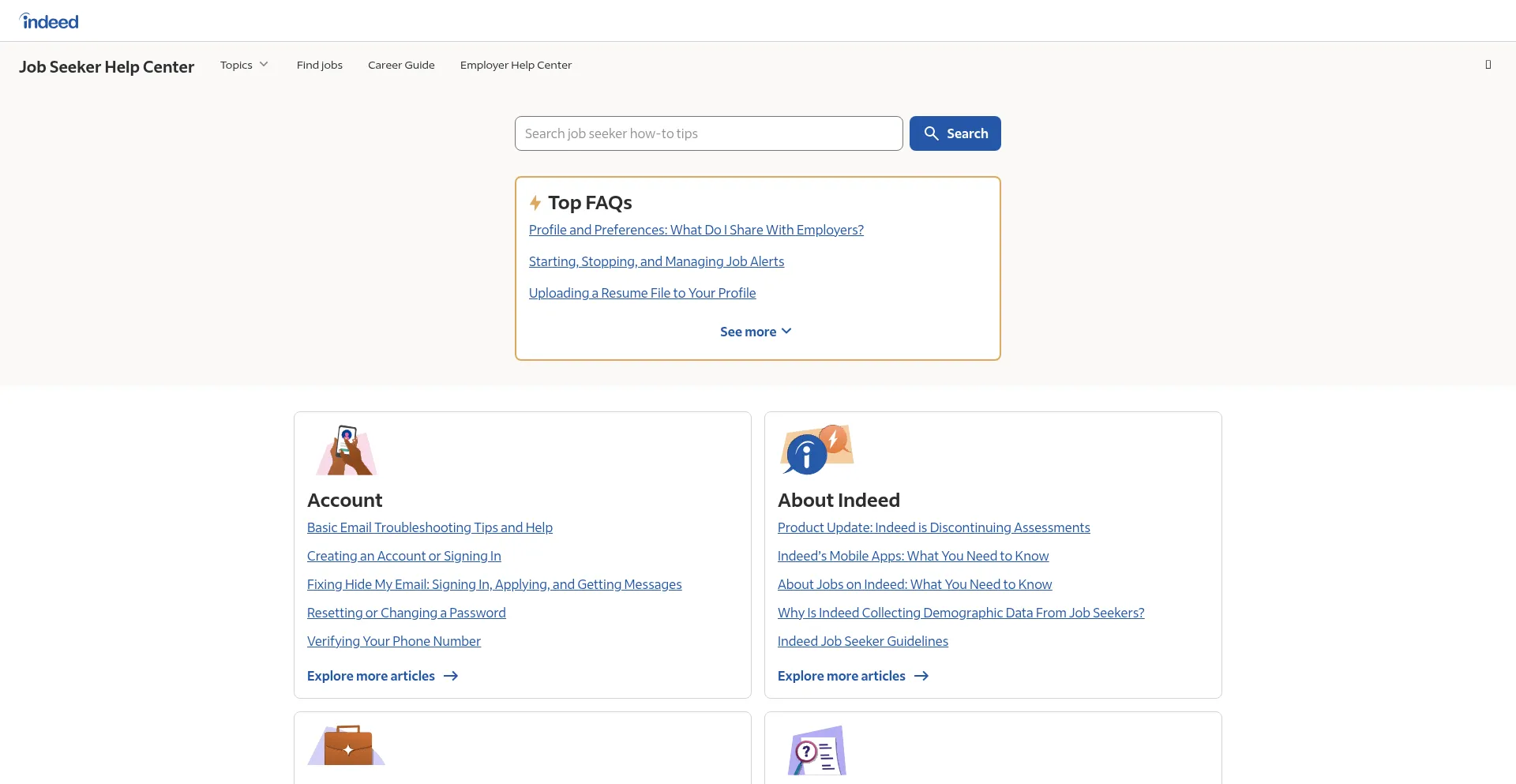This screenshot has width=1516, height=784.
Task: Open Starting, Stopping, and Managing Job Alerts
Action: 656,261
